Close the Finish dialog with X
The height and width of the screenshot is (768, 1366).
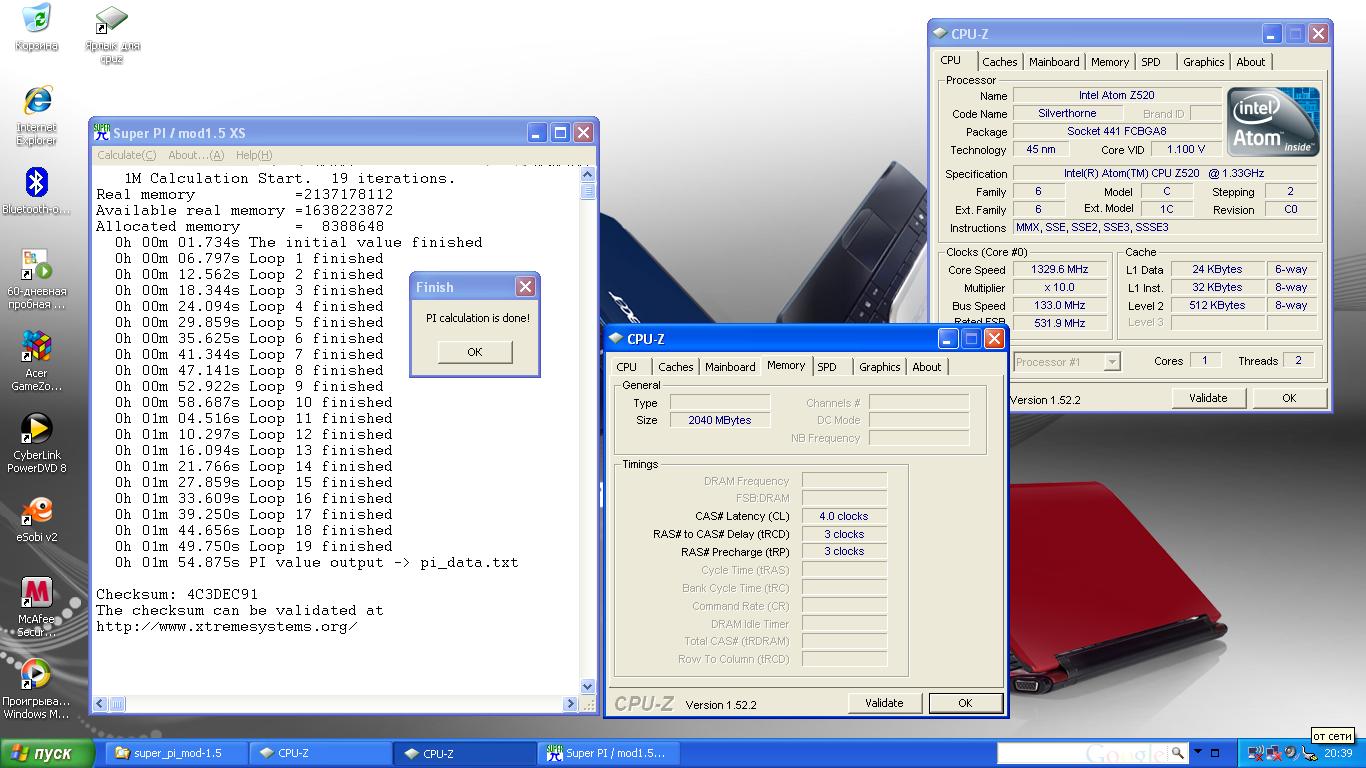pos(525,287)
